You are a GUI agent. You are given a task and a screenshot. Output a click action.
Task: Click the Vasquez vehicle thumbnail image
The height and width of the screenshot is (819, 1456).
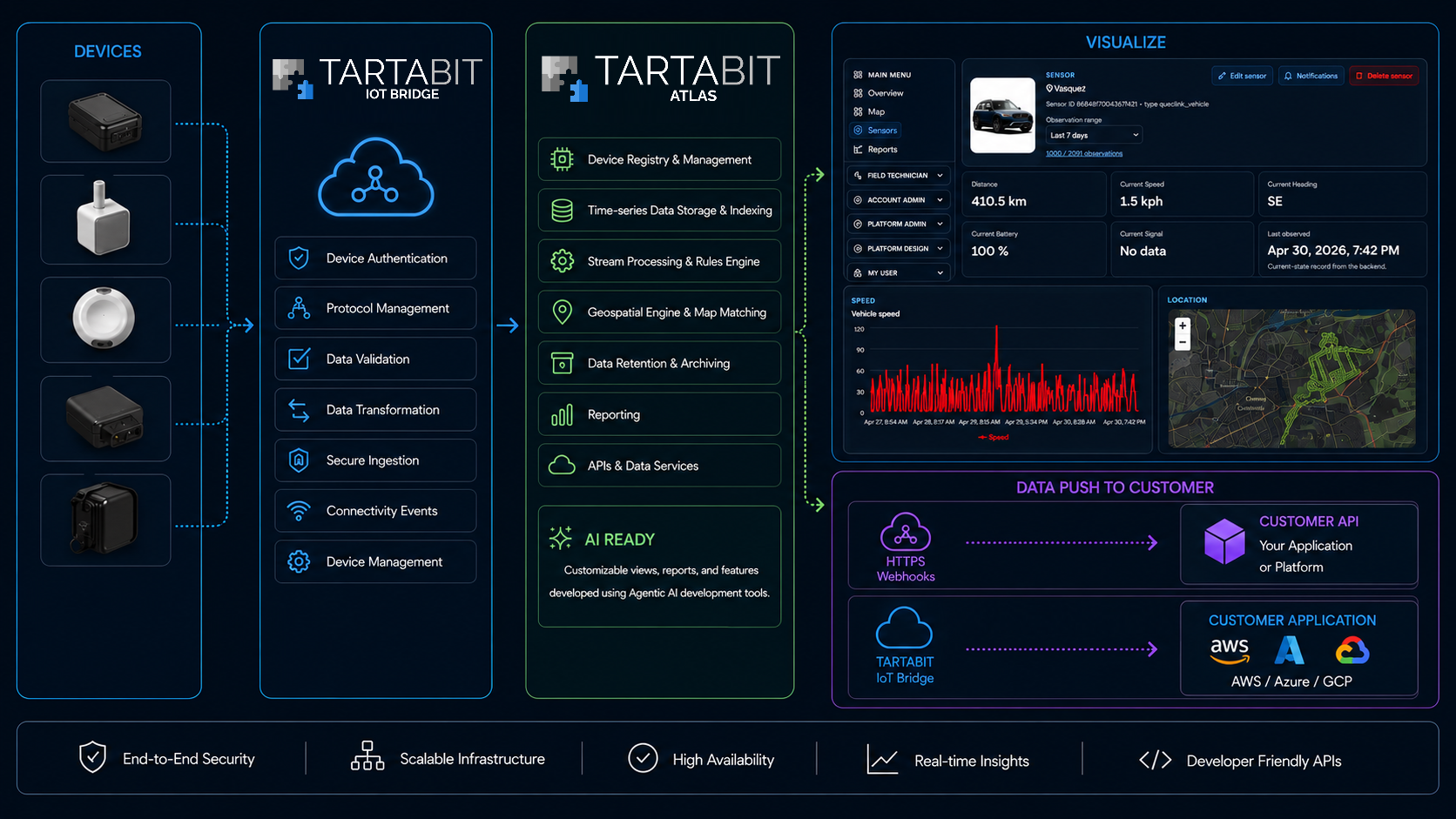(1002, 115)
